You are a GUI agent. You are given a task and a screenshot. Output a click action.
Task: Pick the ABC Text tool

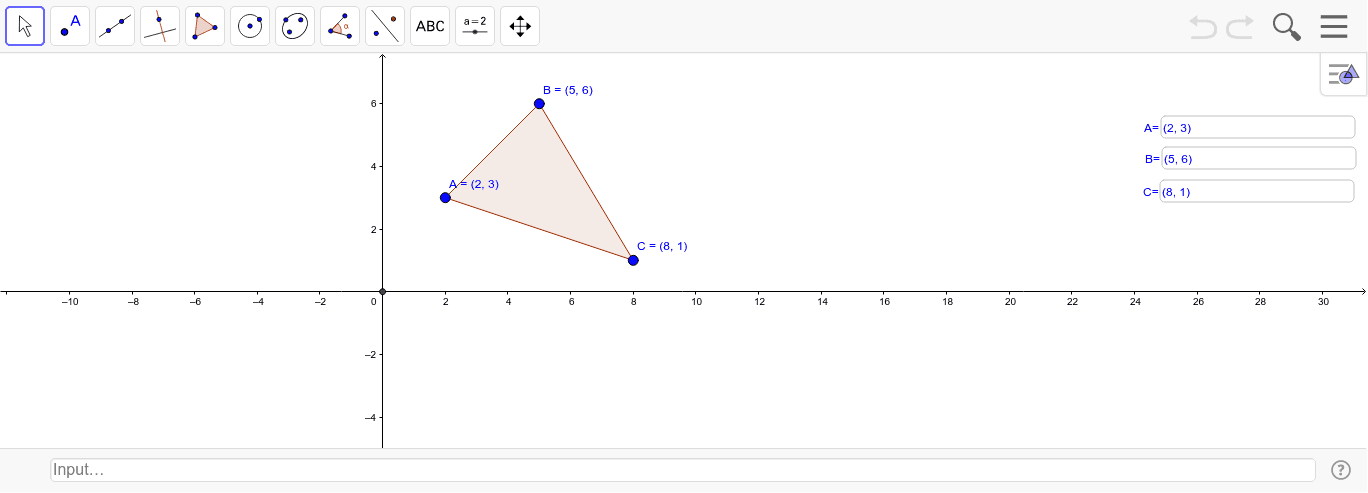[x=430, y=26]
